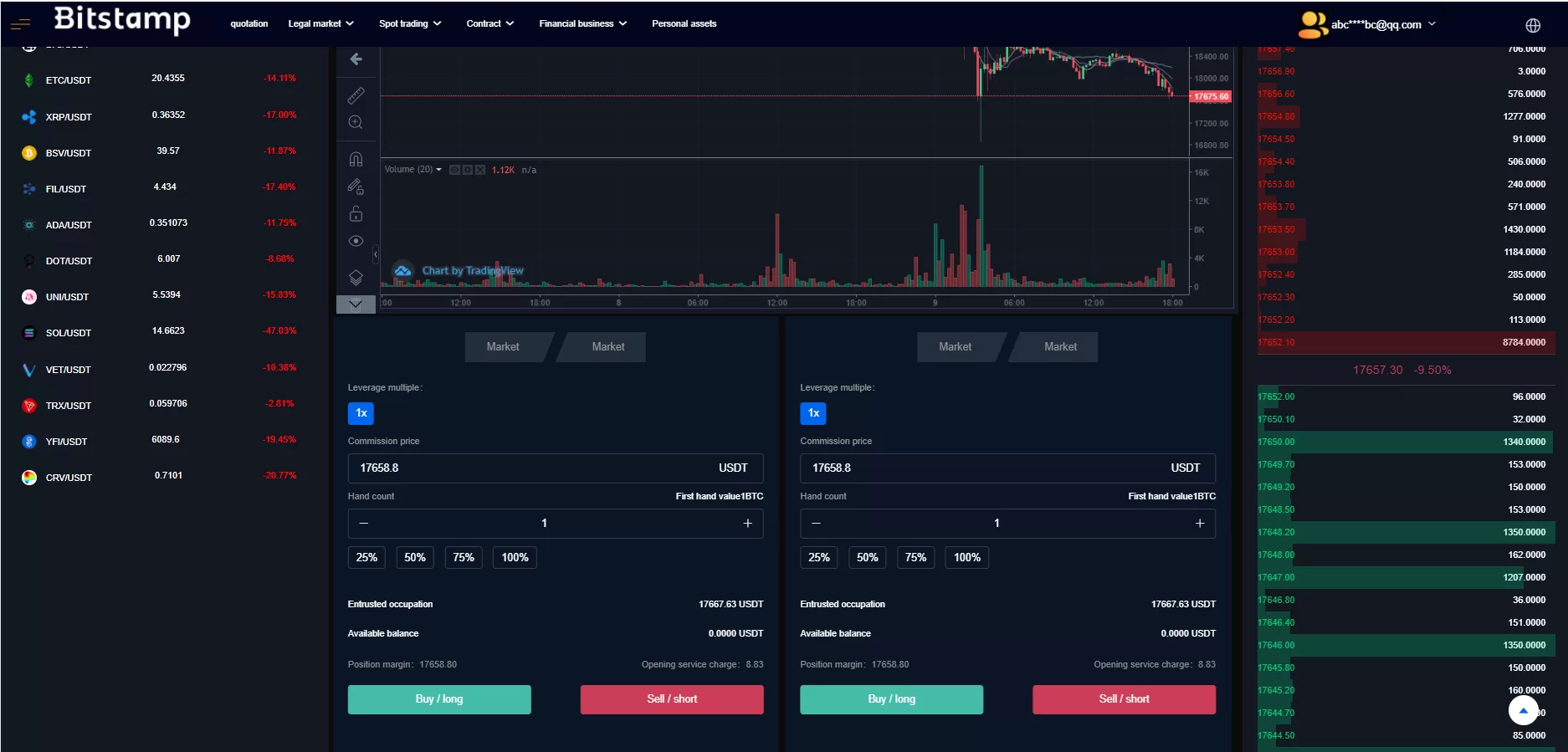The width and height of the screenshot is (1568, 752).
Task: Open the account email dropdown
Action: 1382,24
